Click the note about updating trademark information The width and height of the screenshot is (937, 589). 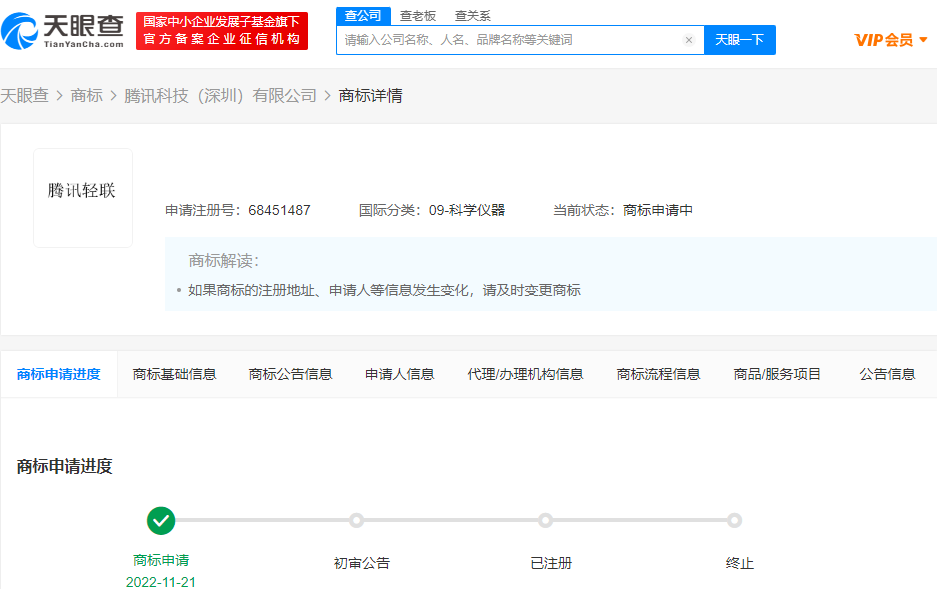(384, 290)
